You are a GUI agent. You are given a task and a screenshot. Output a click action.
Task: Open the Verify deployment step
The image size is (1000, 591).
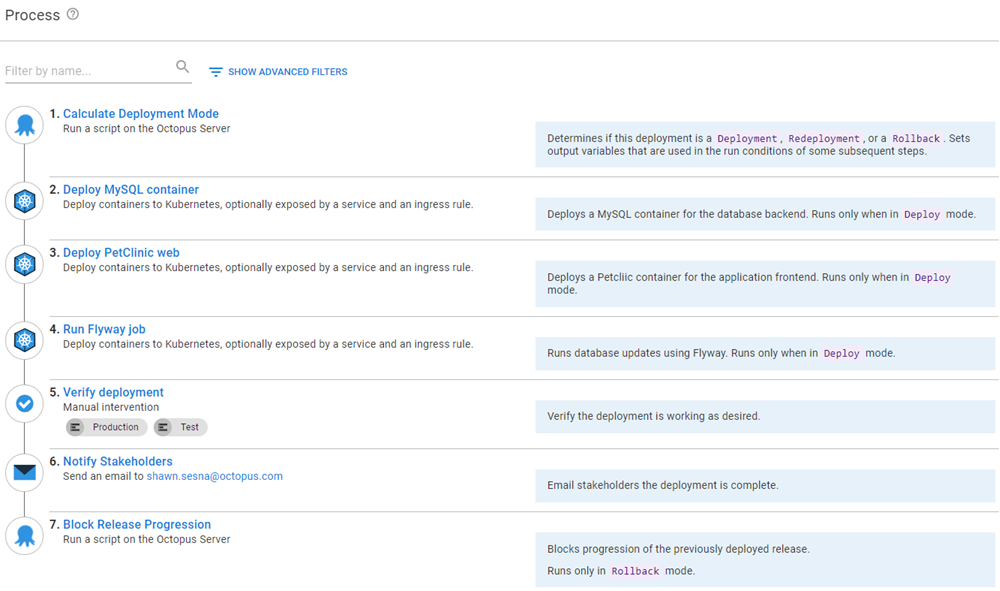tap(112, 391)
